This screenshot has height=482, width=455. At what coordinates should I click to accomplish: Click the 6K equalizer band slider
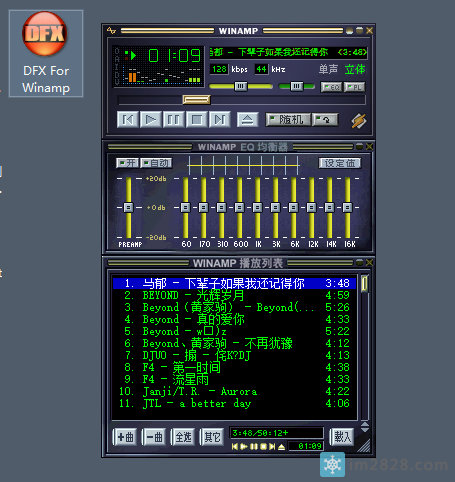[294, 207]
